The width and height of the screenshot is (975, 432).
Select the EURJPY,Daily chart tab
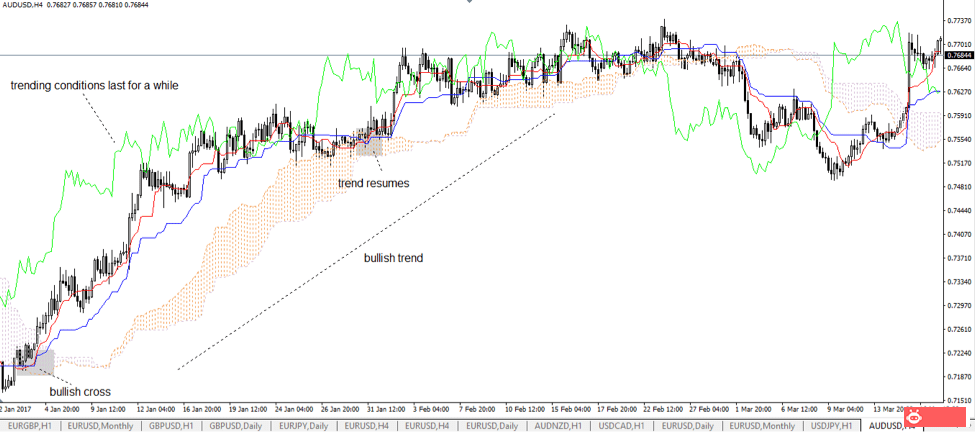tap(303, 426)
